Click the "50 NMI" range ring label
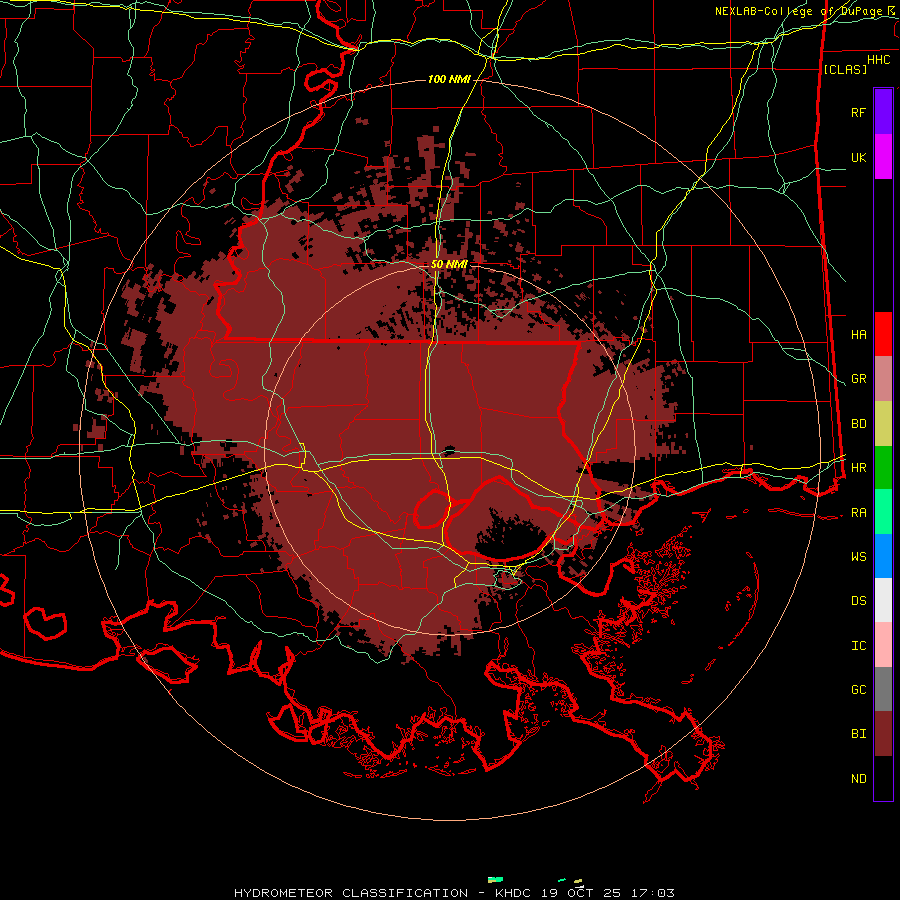 pos(449,264)
